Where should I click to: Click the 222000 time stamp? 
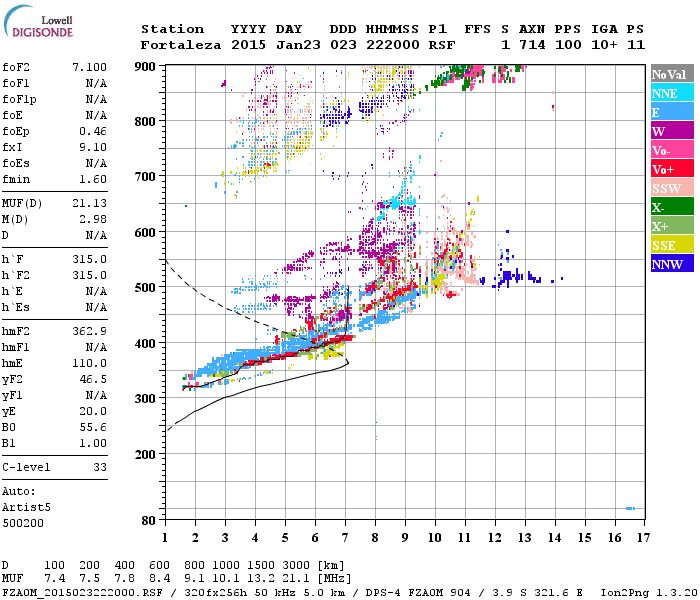[393, 45]
